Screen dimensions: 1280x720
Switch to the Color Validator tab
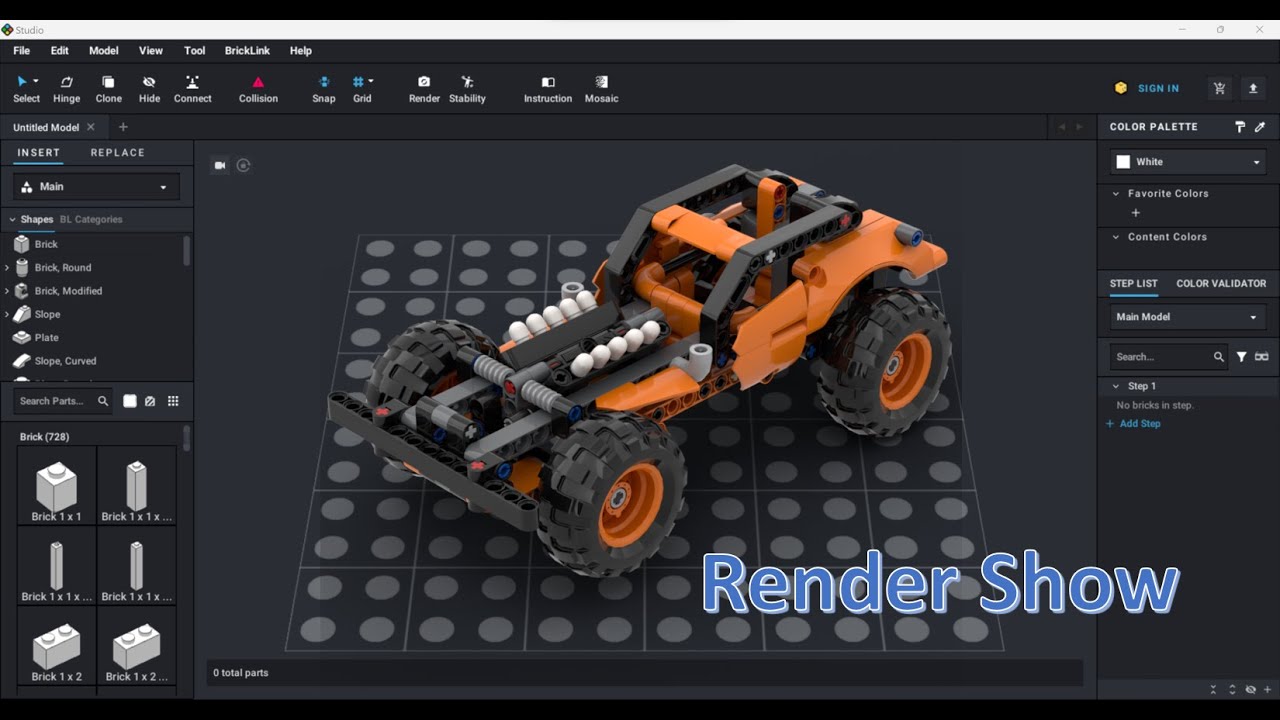coord(1221,284)
